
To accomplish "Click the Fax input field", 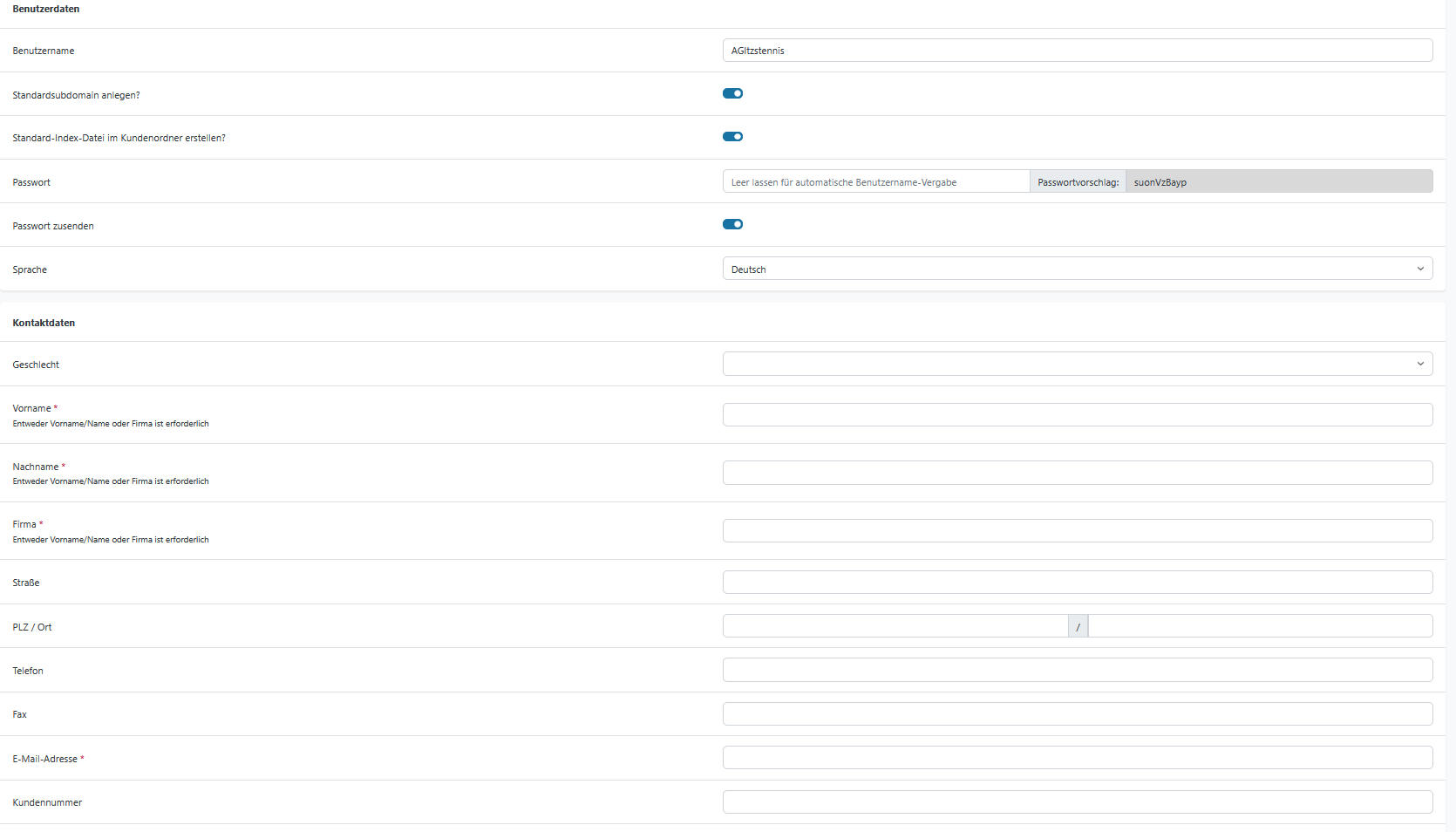I will [1078, 713].
